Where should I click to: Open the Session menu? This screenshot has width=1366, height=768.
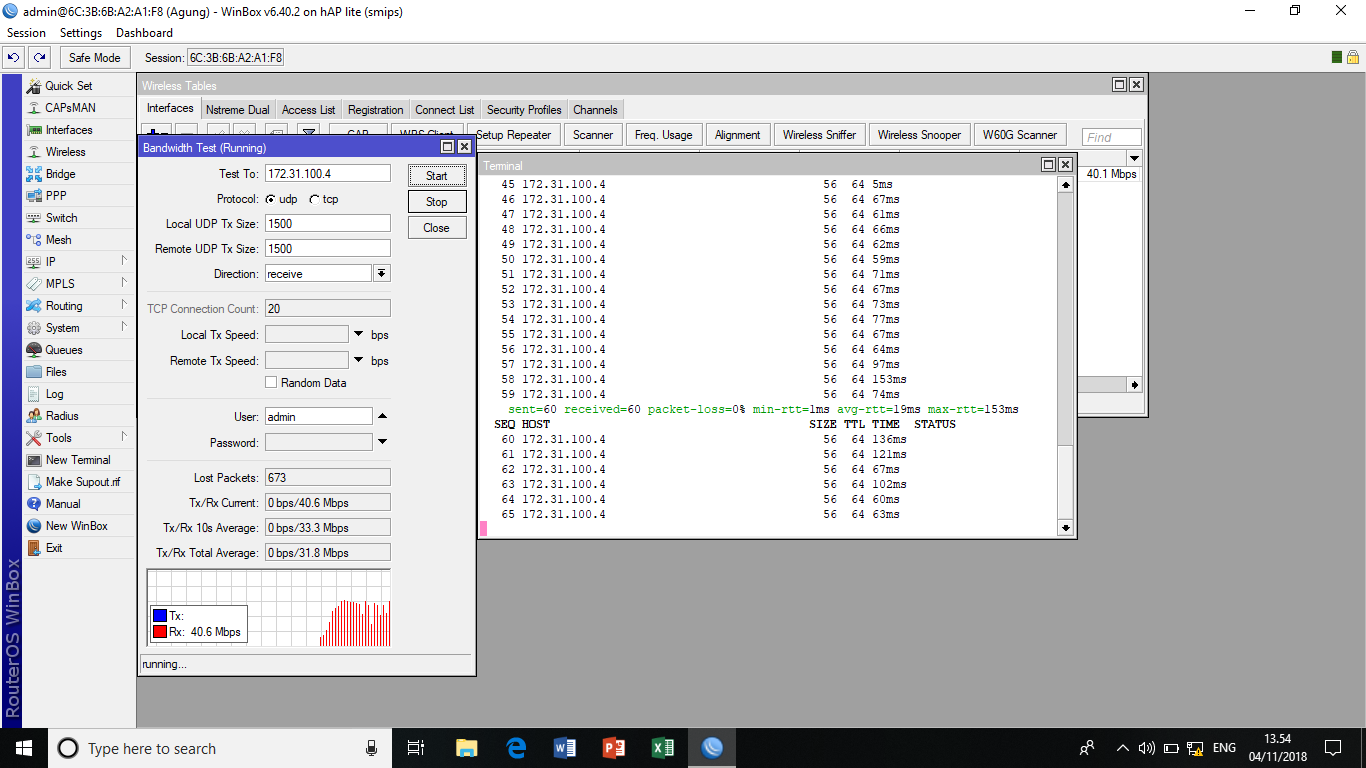click(x=26, y=32)
